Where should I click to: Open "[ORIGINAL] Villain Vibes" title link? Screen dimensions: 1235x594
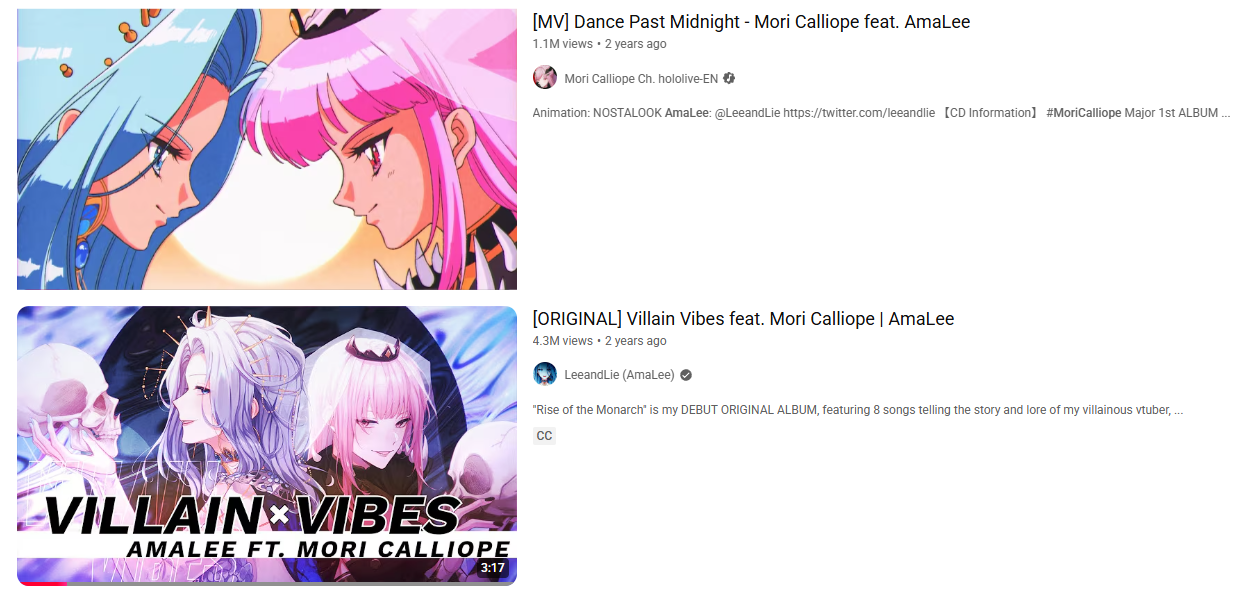point(743,319)
